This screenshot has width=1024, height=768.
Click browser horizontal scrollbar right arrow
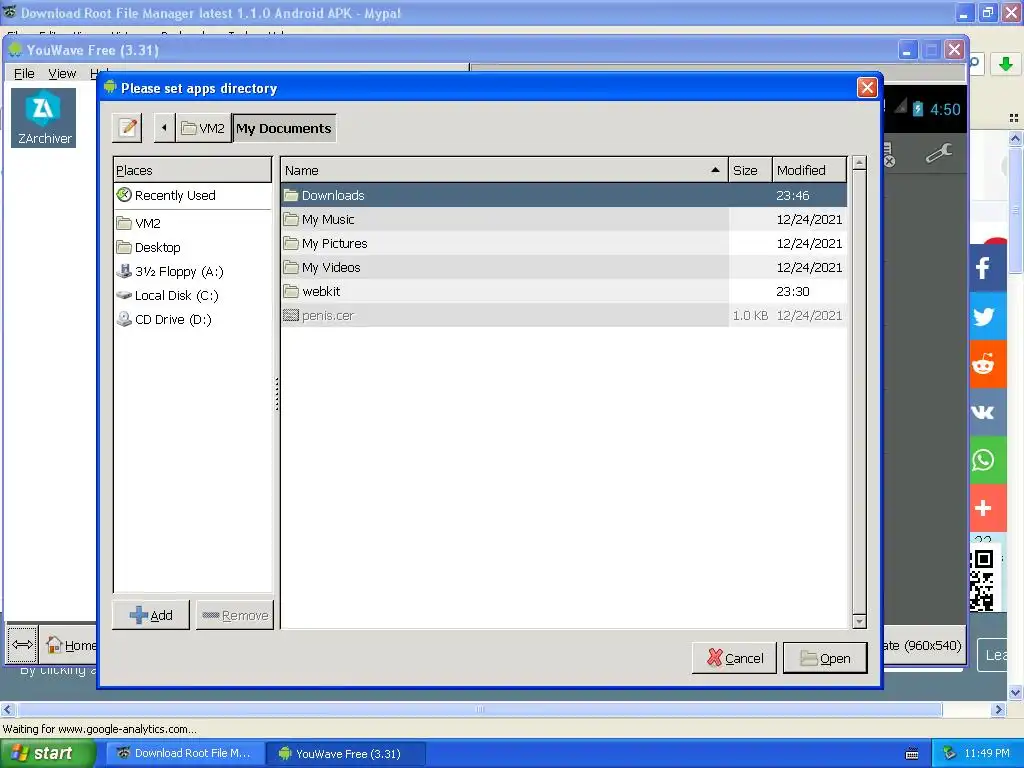pos(999,709)
